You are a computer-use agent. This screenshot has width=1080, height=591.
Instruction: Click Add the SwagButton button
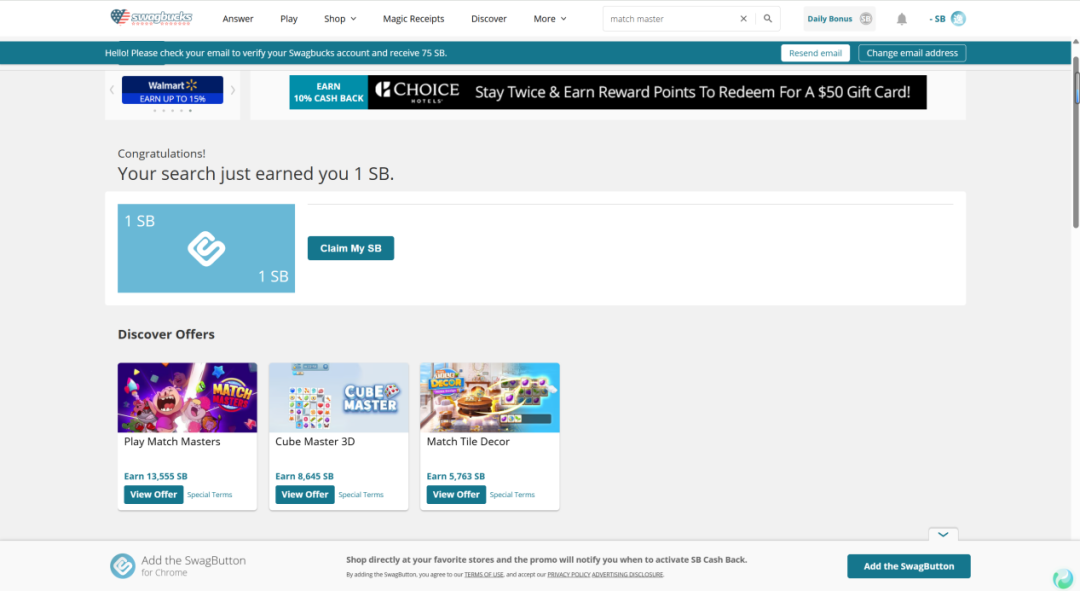908,566
